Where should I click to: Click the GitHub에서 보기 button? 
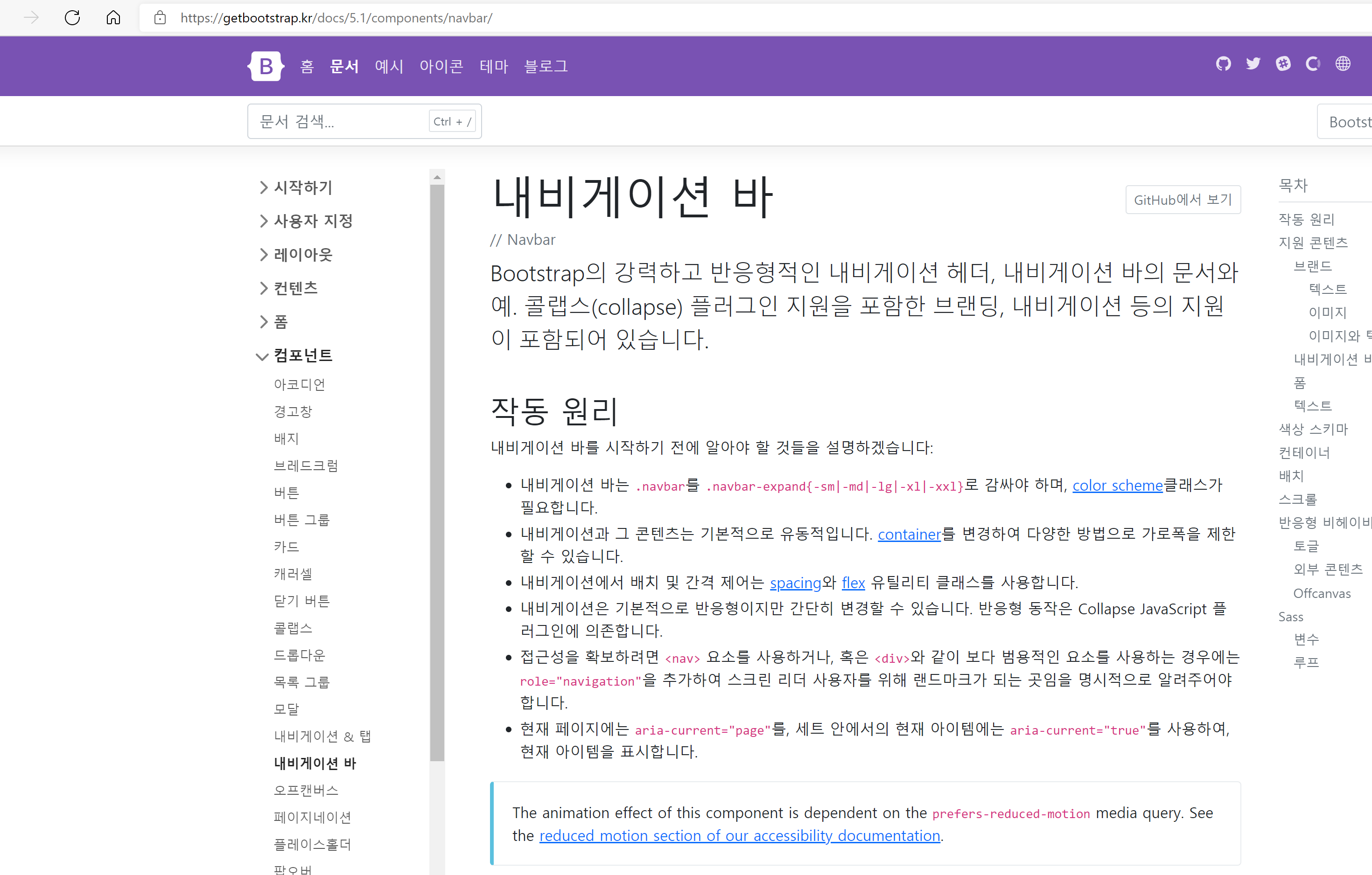coord(1182,200)
